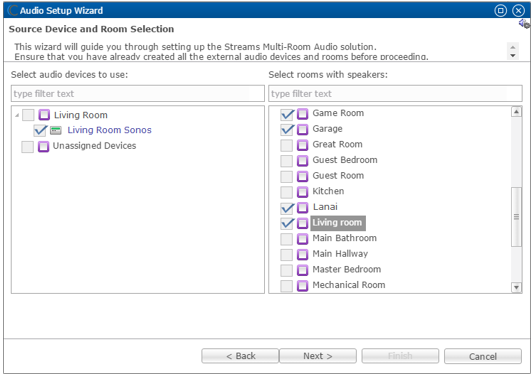Cancel the Audio Setup Wizard
532x378 pixels.
pyautogui.click(x=483, y=356)
